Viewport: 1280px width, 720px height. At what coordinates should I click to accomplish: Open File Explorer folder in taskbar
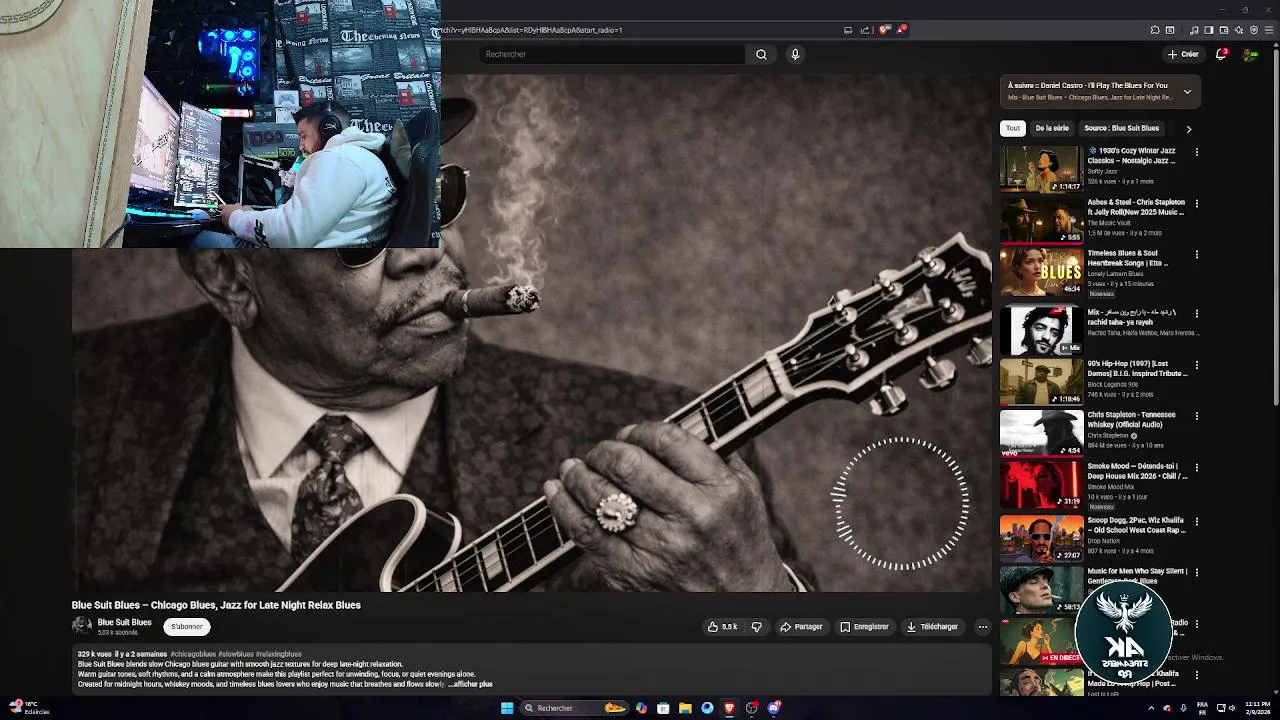click(x=685, y=708)
